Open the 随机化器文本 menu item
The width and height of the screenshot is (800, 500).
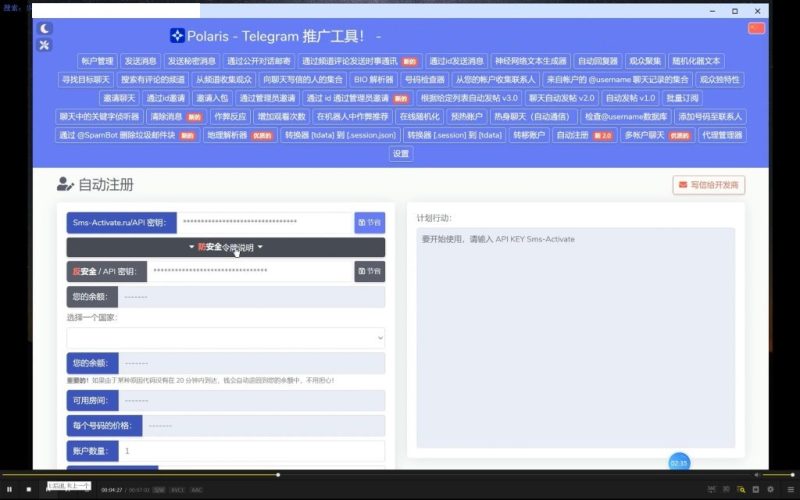click(696, 61)
